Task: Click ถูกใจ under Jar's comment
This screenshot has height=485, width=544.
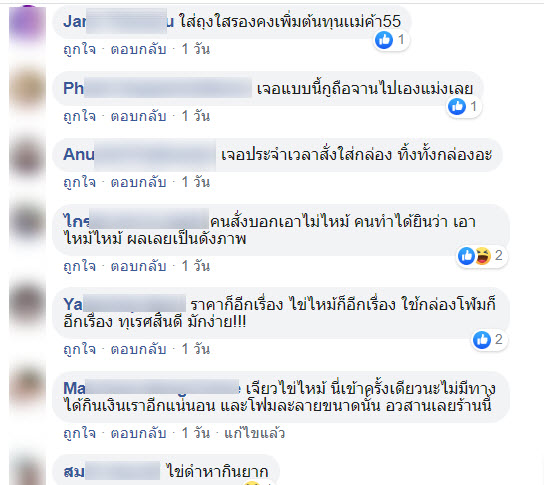Action: [79, 49]
